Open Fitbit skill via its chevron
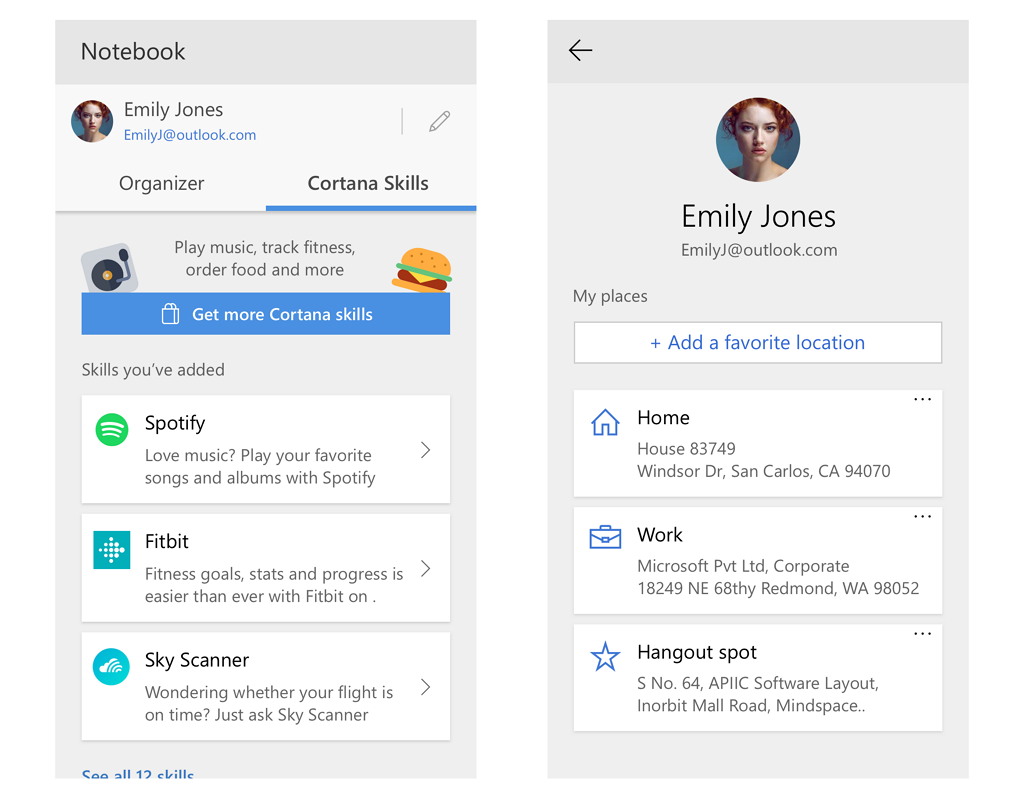The width and height of the screenshot is (1024, 806). (x=425, y=568)
